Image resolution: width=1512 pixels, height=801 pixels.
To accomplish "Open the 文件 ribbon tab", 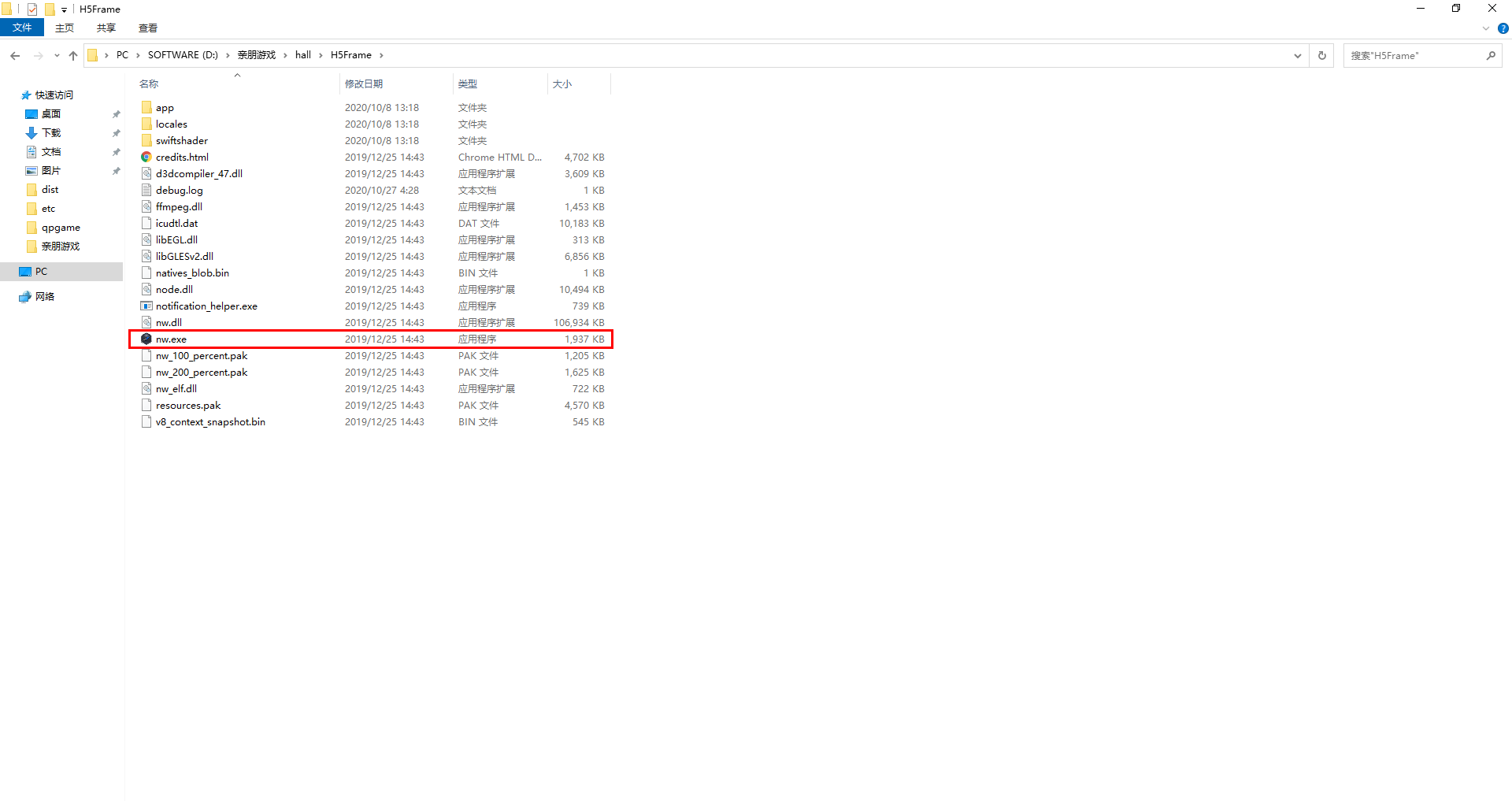I will click(22, 28).
